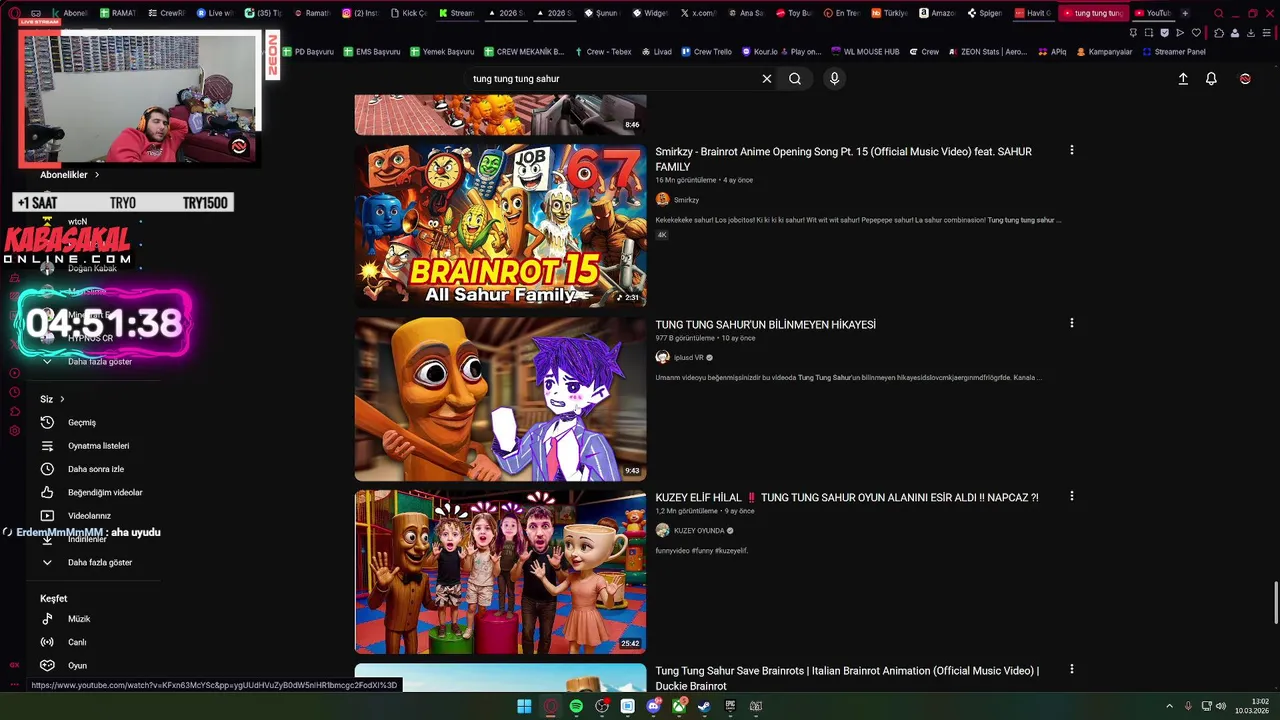Viewport: 1280px width, 720px height.
Task: Open more options for Duckie Brainrot video
Action: click(1071, 669)
